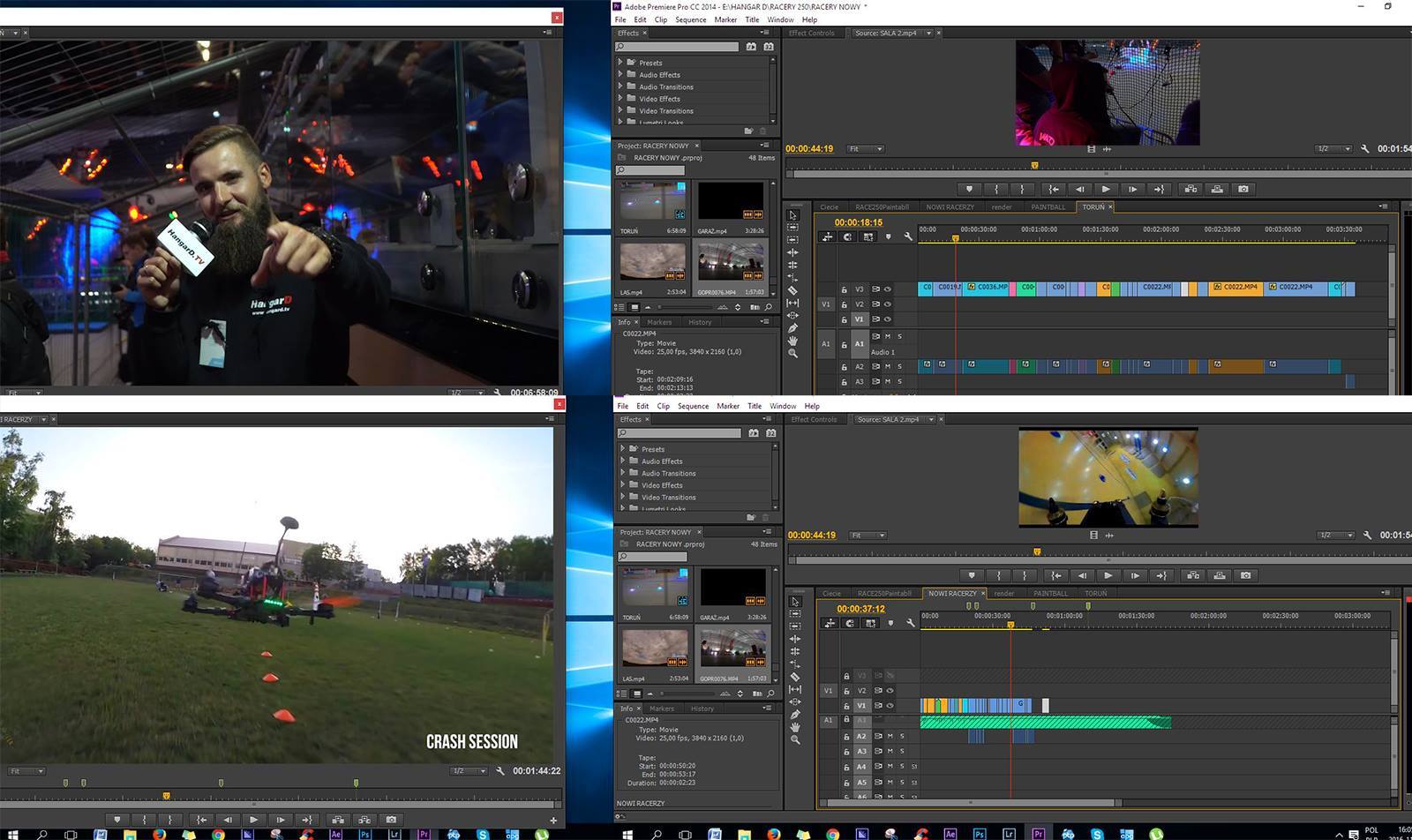Image resolution: width=1412 pixels, height=840 pixels.
Task: Launch After Effects from taskbar below lower Premiere window
Action: (x=950, y=834)
